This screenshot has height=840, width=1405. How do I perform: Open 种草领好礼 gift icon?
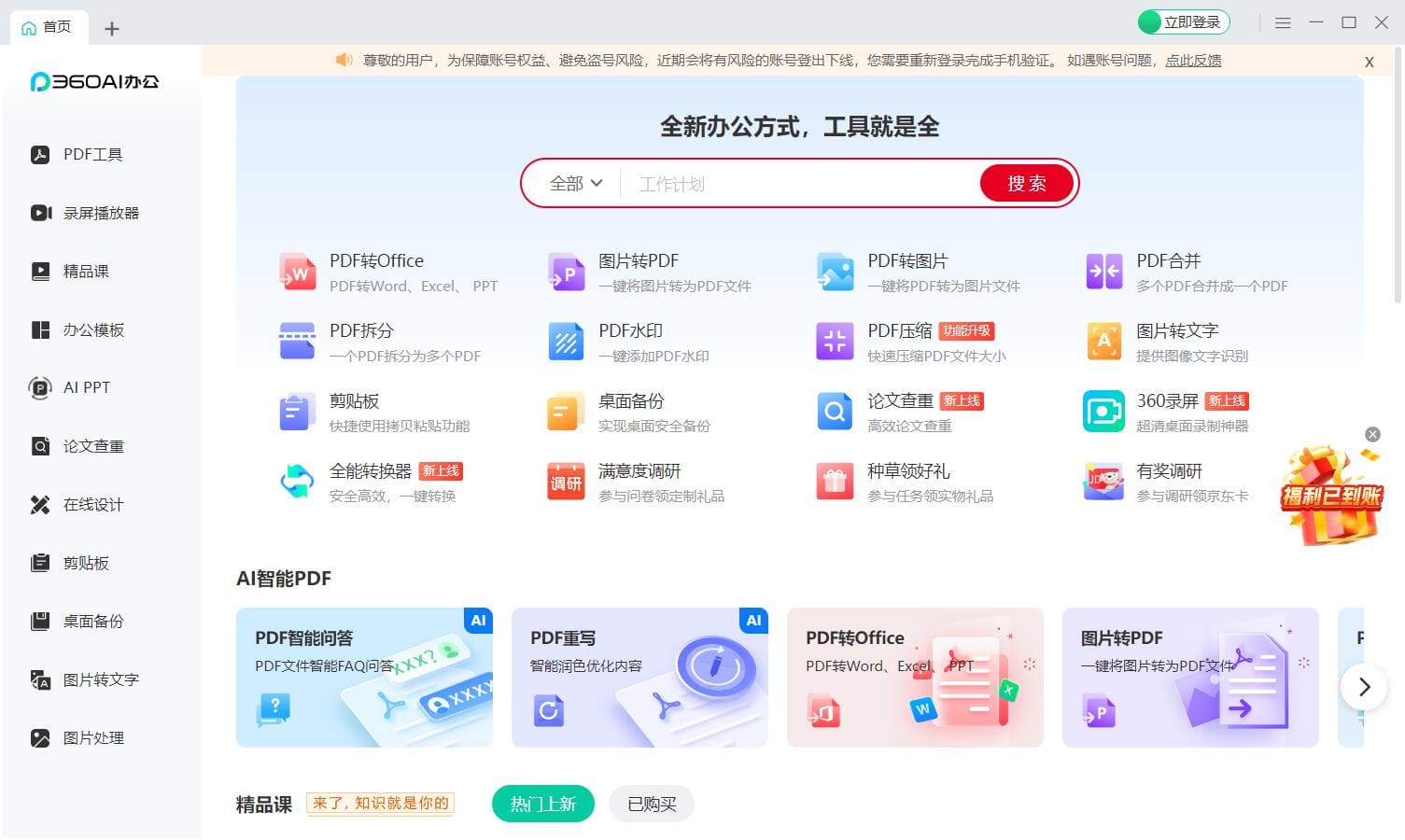click(x=835, y=482)
